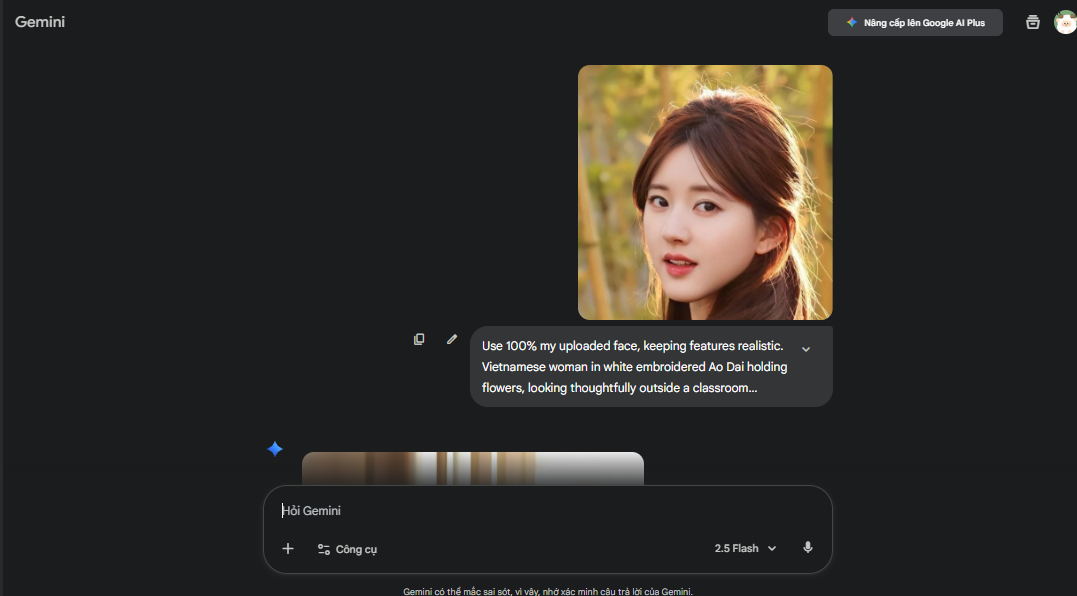1077x596 pixels.
Task: View the uploaded portrait photo
Action: coord(705,191)
